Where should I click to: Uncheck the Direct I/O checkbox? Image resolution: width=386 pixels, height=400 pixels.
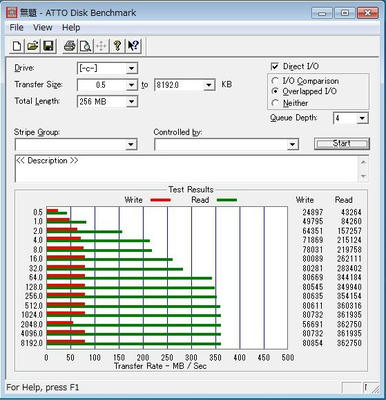[x=274, y=67]
